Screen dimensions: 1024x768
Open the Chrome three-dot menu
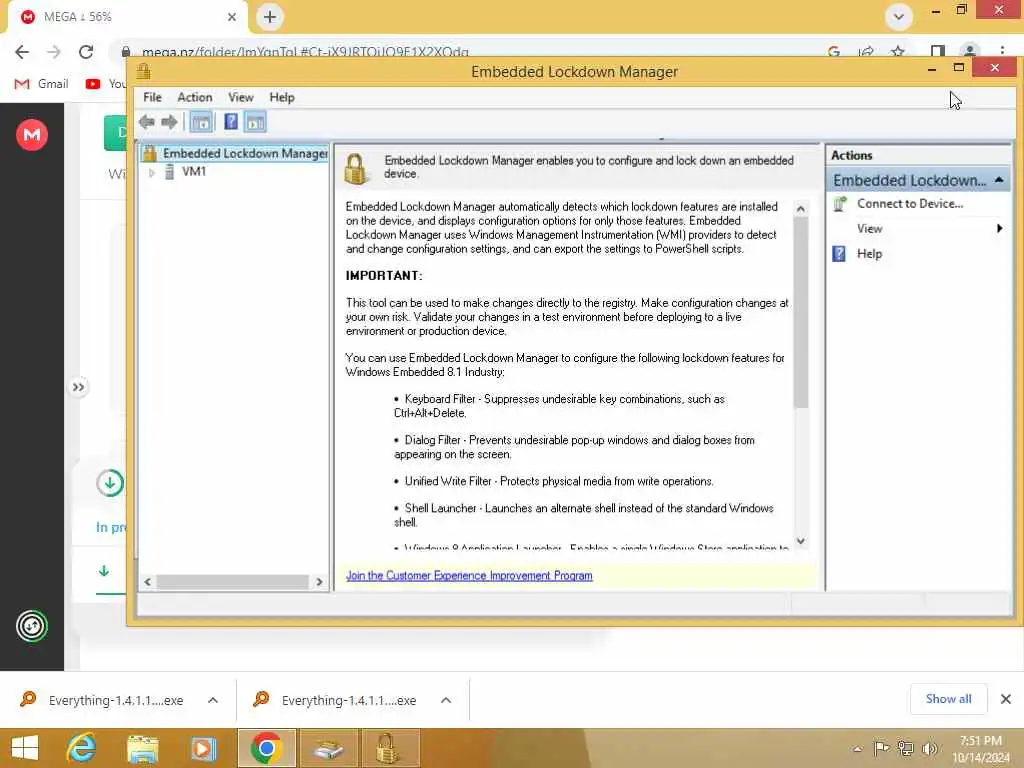tap(1002, 52)
